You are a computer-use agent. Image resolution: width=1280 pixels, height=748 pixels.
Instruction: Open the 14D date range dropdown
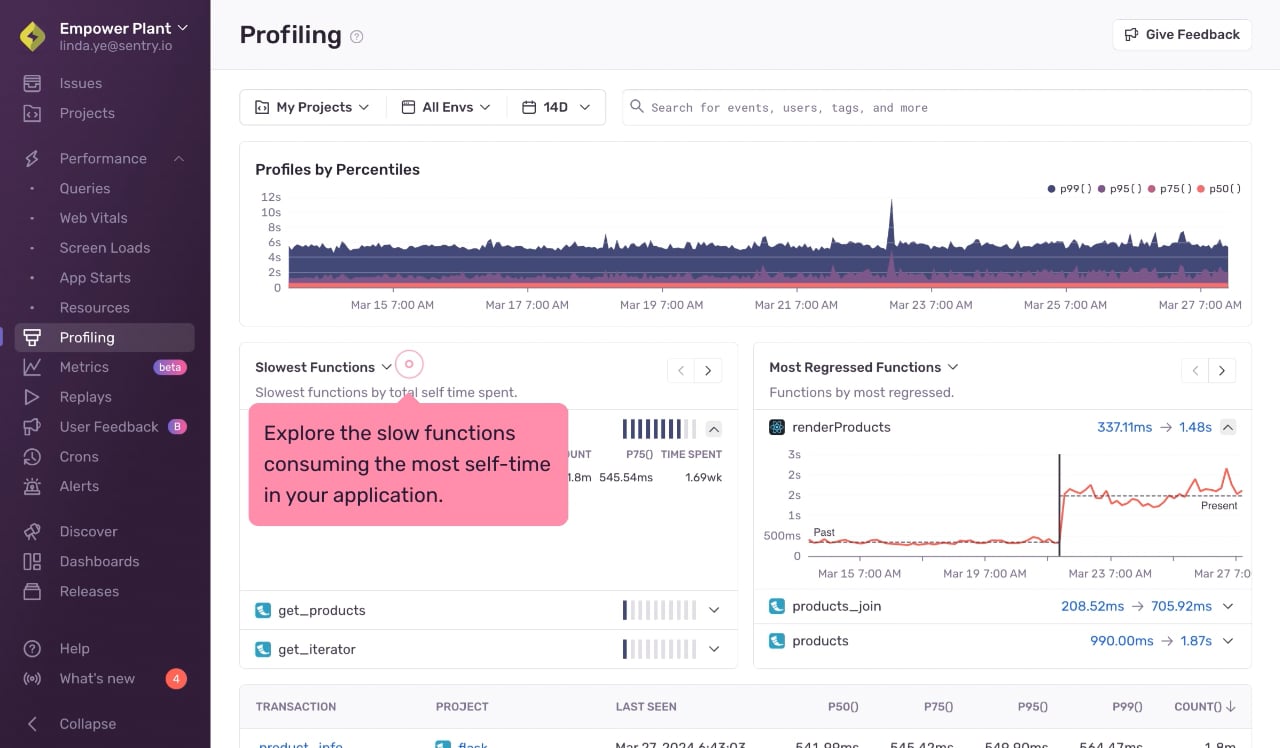pyautogui.click(x=557, y=107)
